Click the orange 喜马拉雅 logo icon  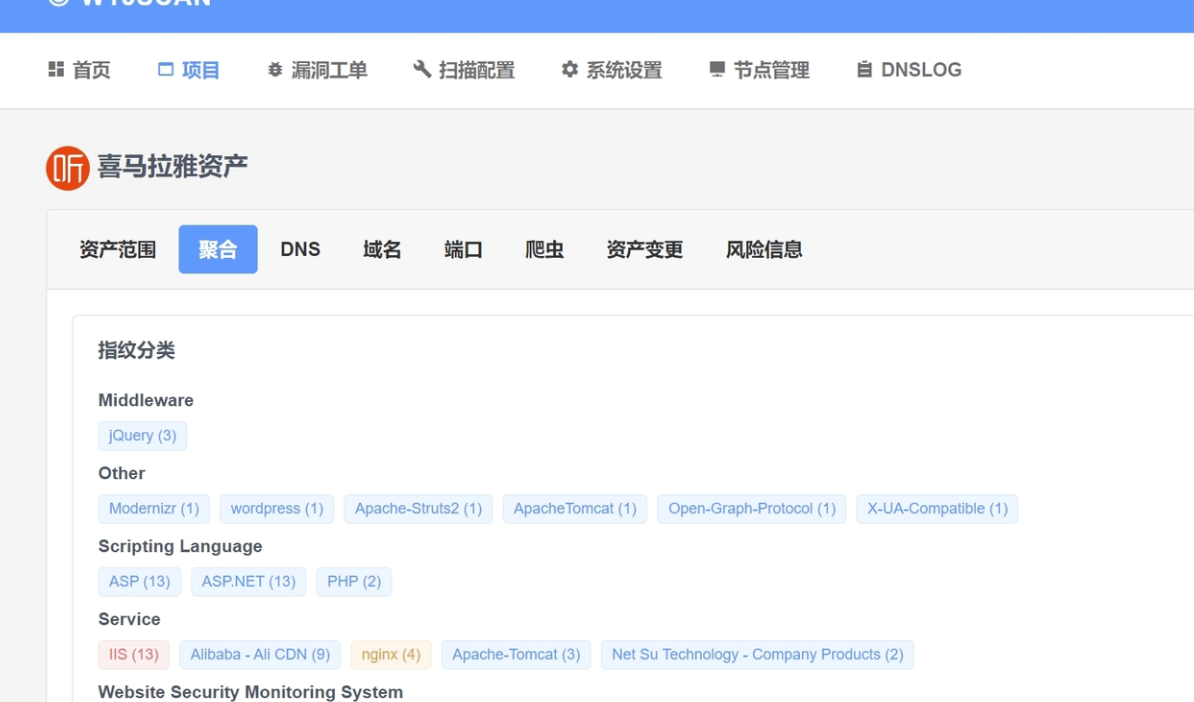(x=68, y=168)
